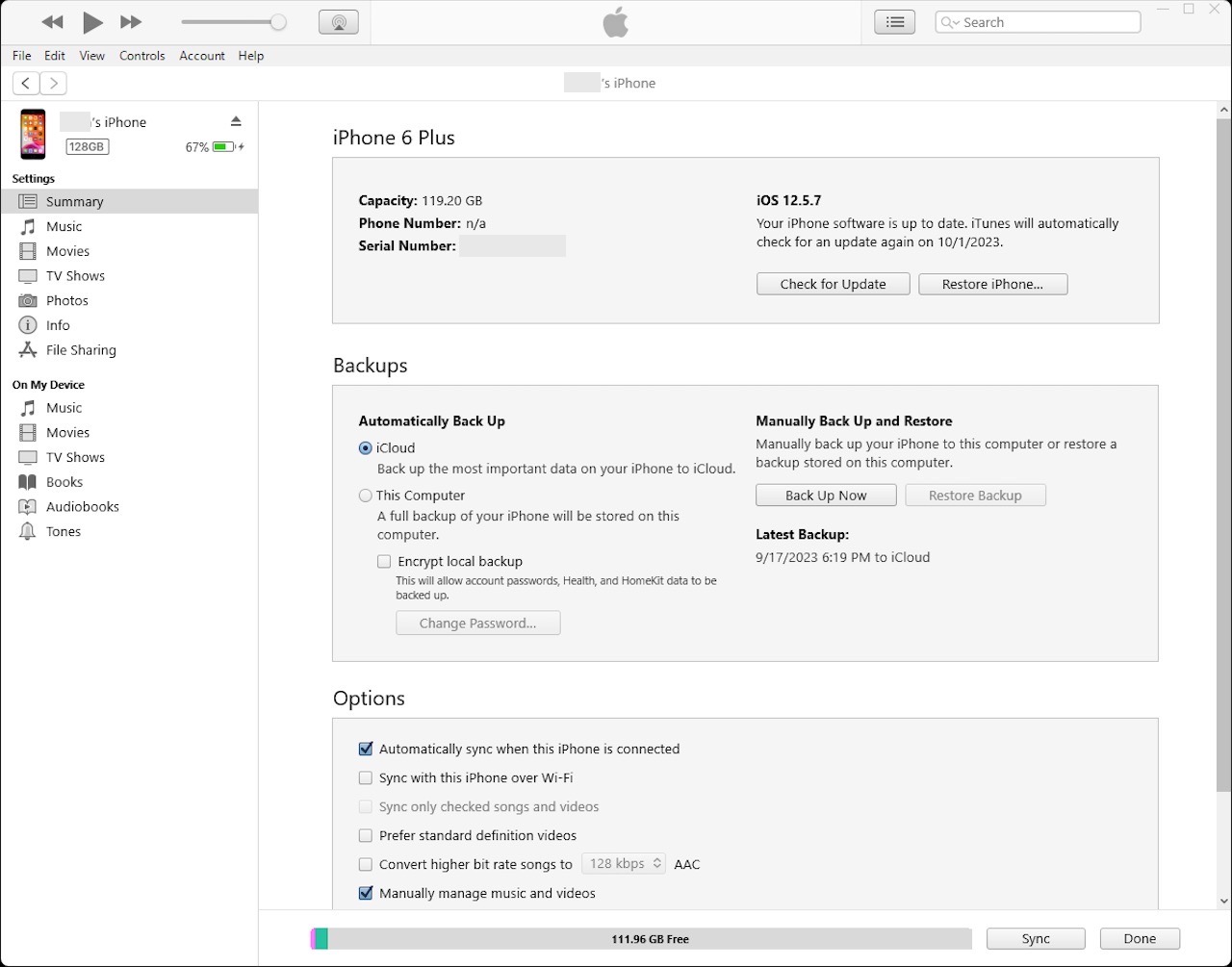Click the Check for Update button
This screenshot has height=967, width=1232.
click(833, 284)
